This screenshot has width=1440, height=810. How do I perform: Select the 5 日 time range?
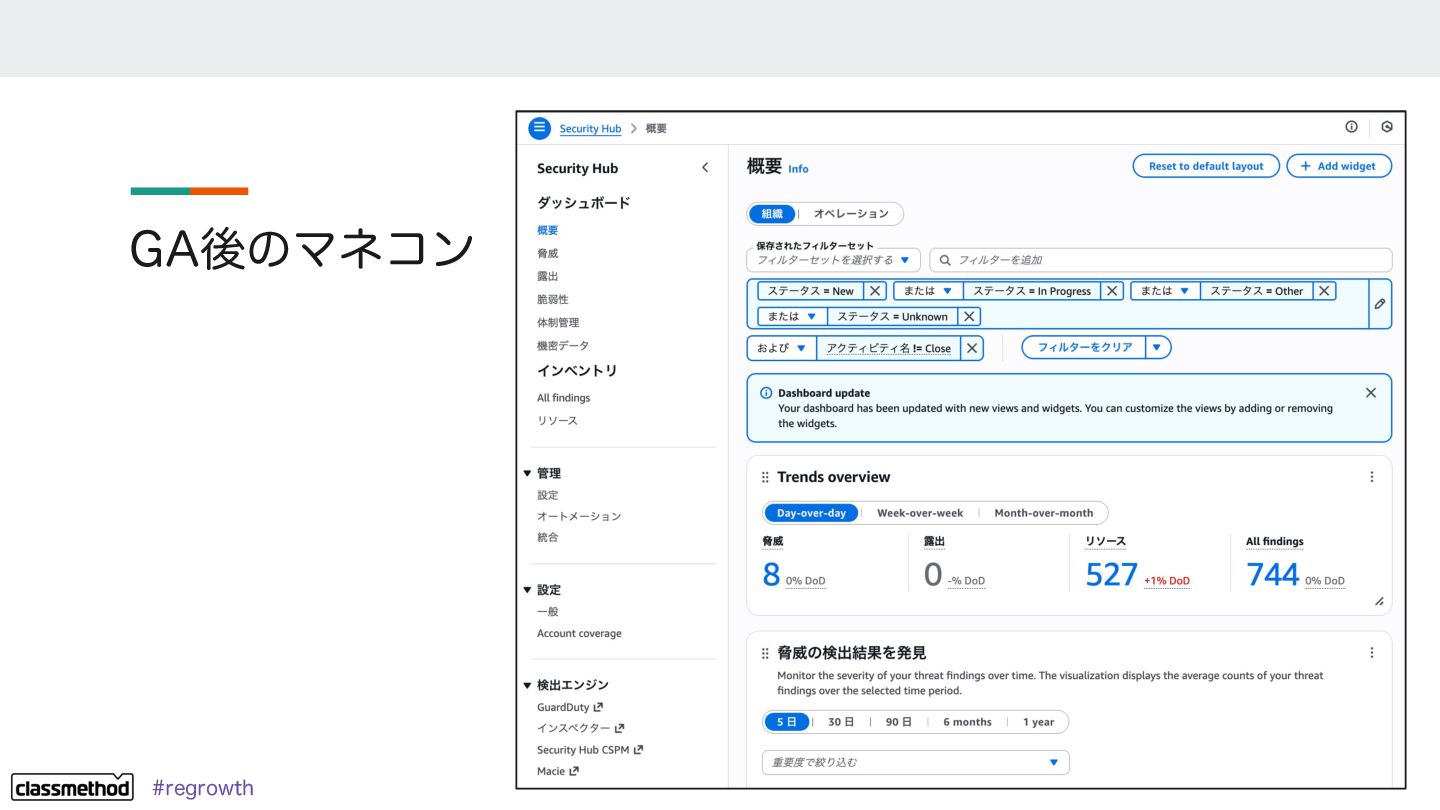pos(787,722)
